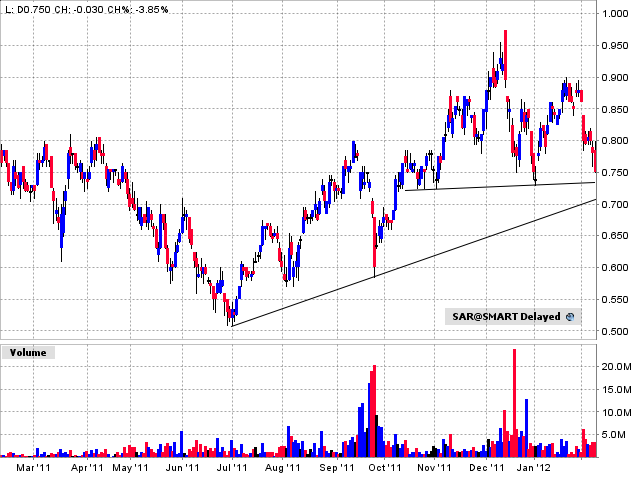Click the 0.900 price axis label
This screenshot has width=640, height=480.
(615, 78)
